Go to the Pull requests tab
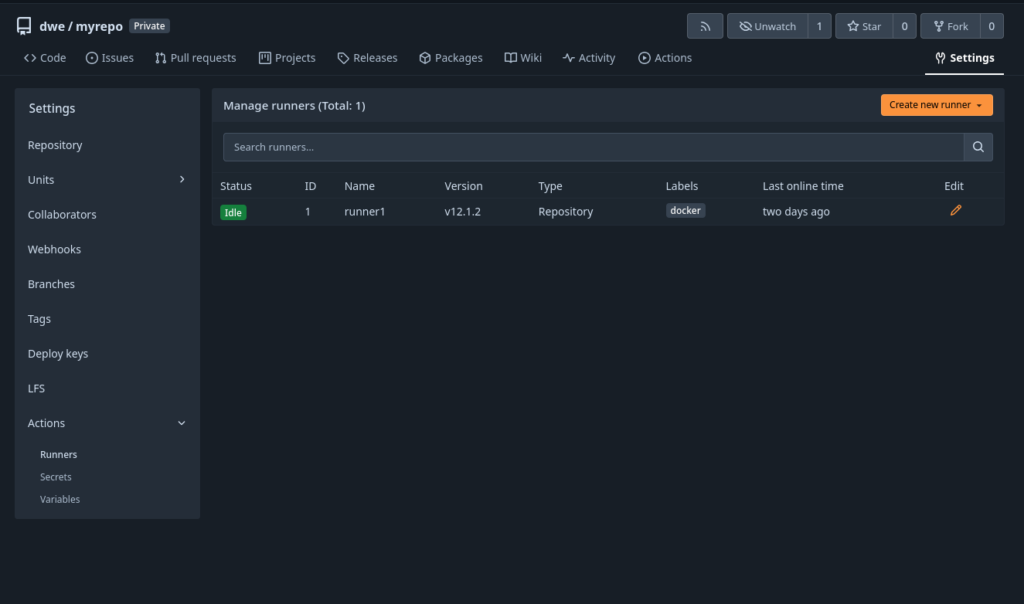The height and width of the screenshot is (604, 1024). coord(196,58)
